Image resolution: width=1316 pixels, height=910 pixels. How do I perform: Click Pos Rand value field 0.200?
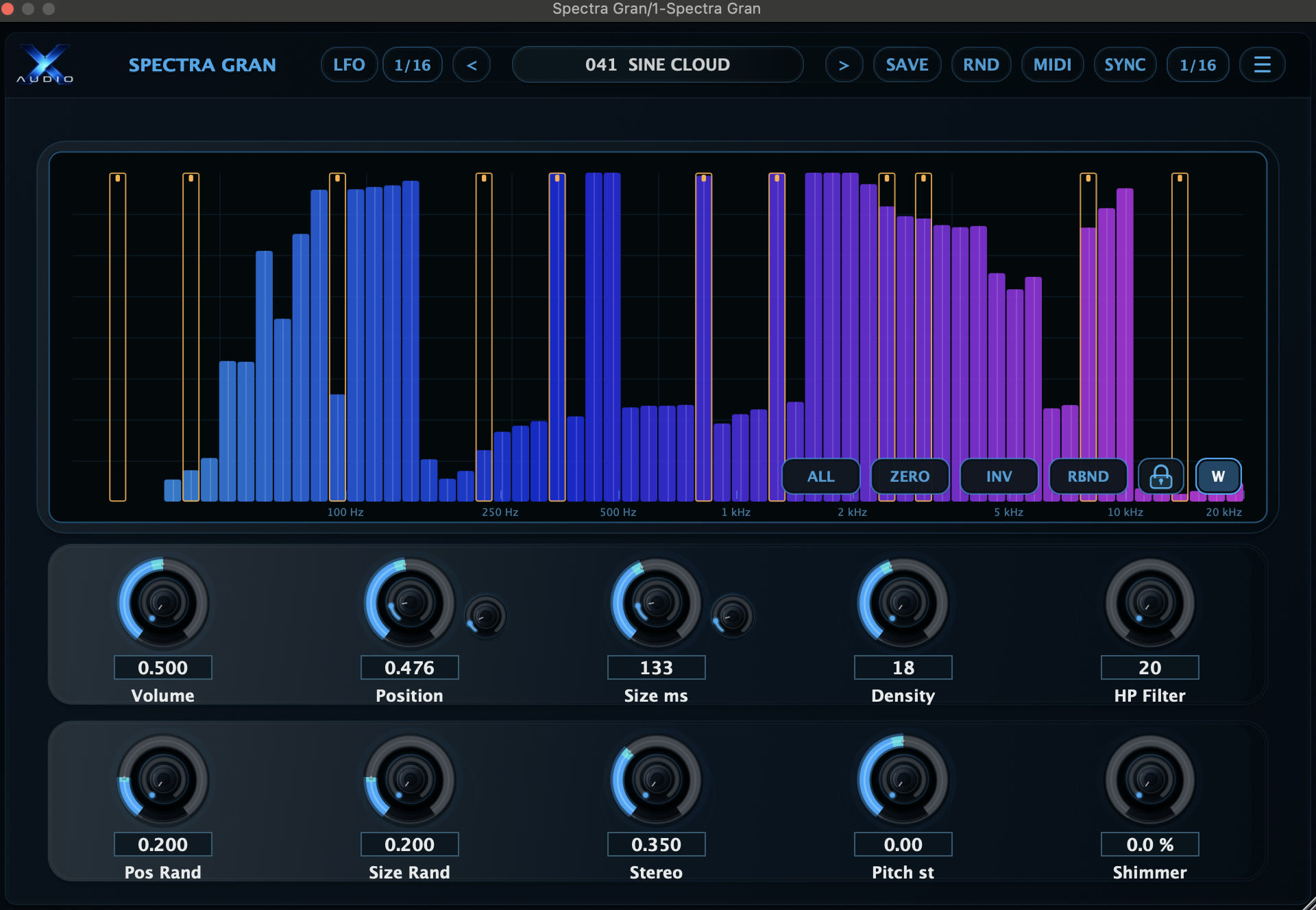(x=163, y=844)
